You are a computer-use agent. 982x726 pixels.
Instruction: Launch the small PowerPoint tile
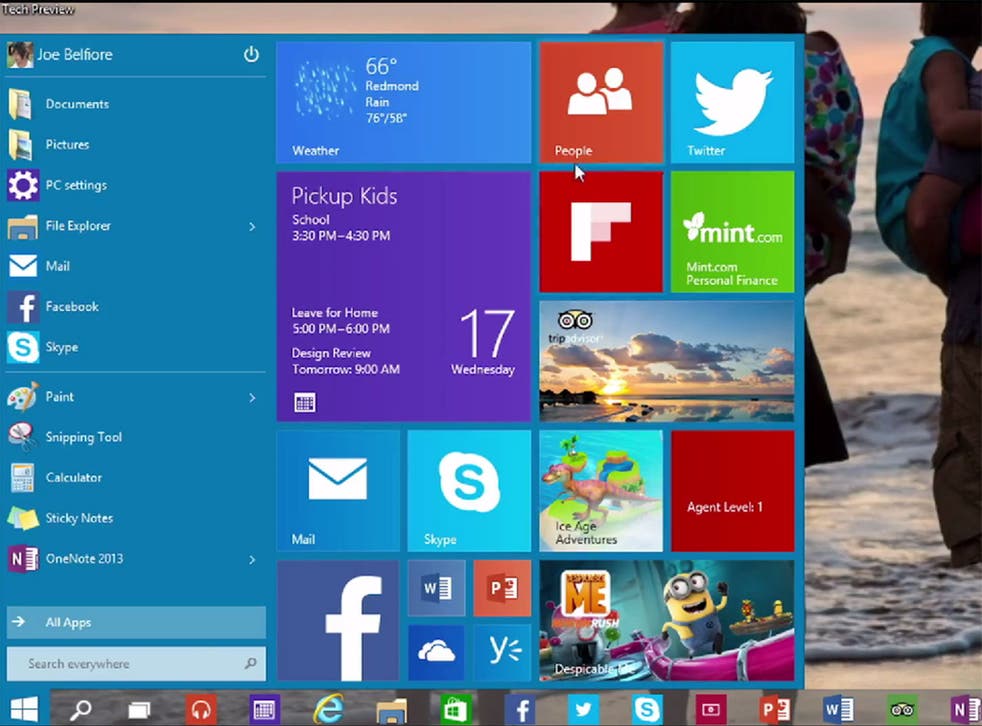click(502, 588)
